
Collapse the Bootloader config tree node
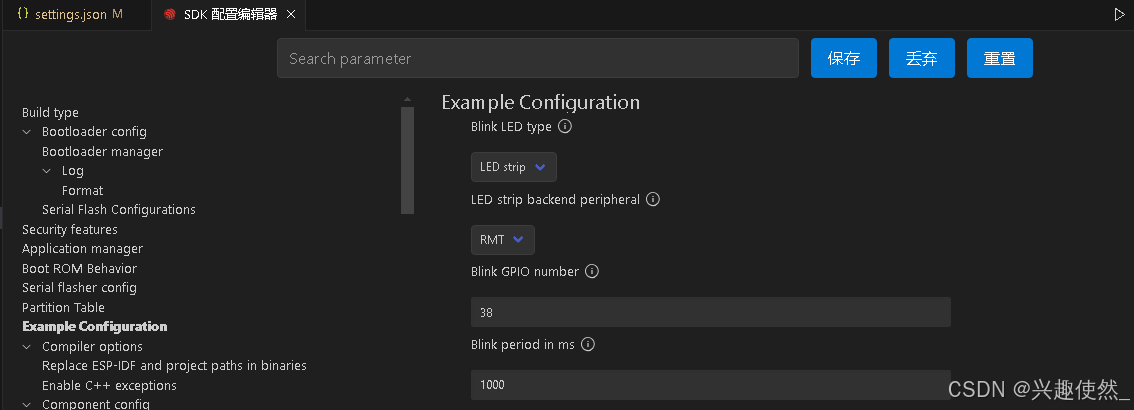(x=27, y=132)
